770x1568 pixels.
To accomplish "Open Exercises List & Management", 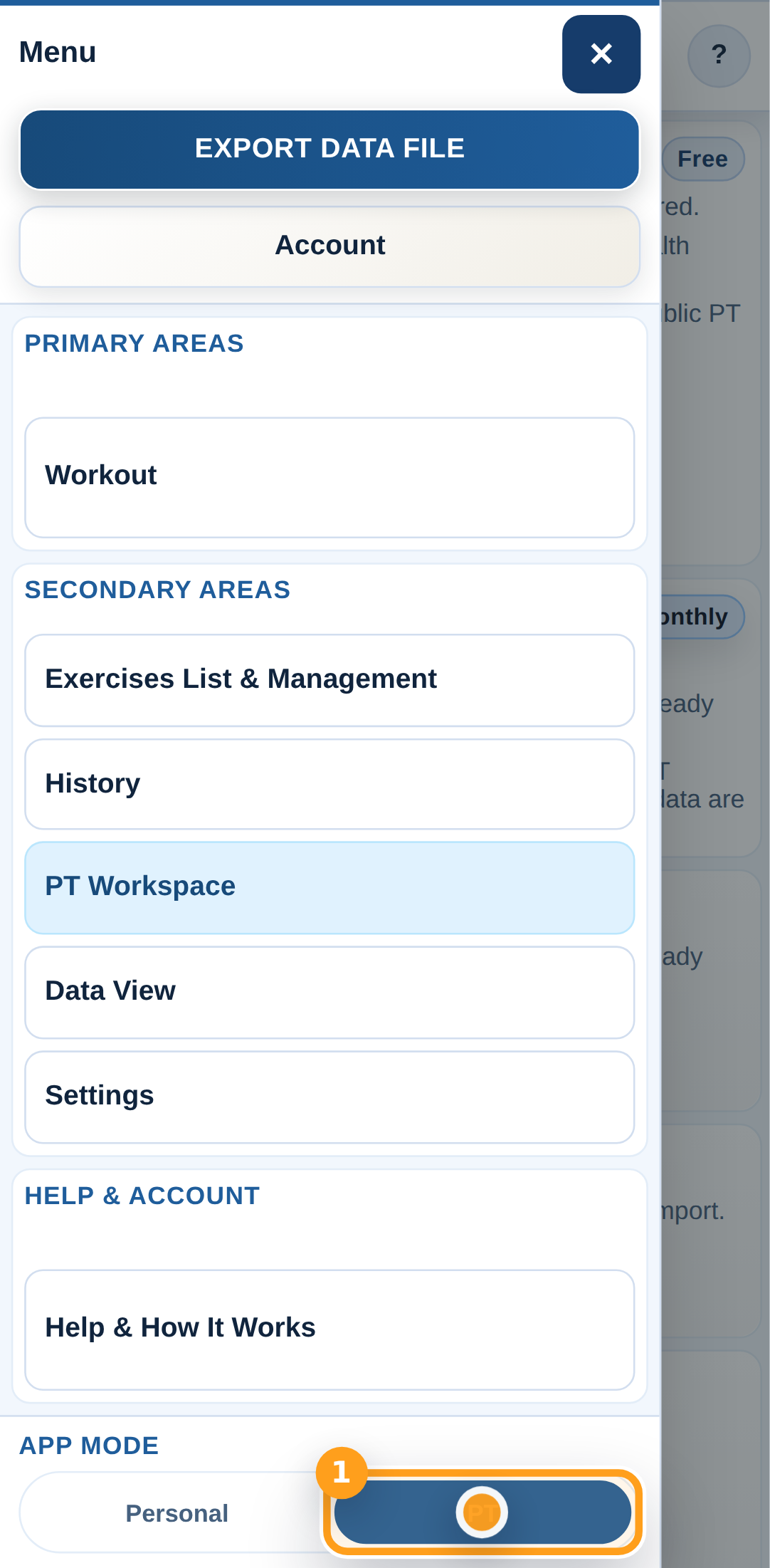I will pos(329,679).
